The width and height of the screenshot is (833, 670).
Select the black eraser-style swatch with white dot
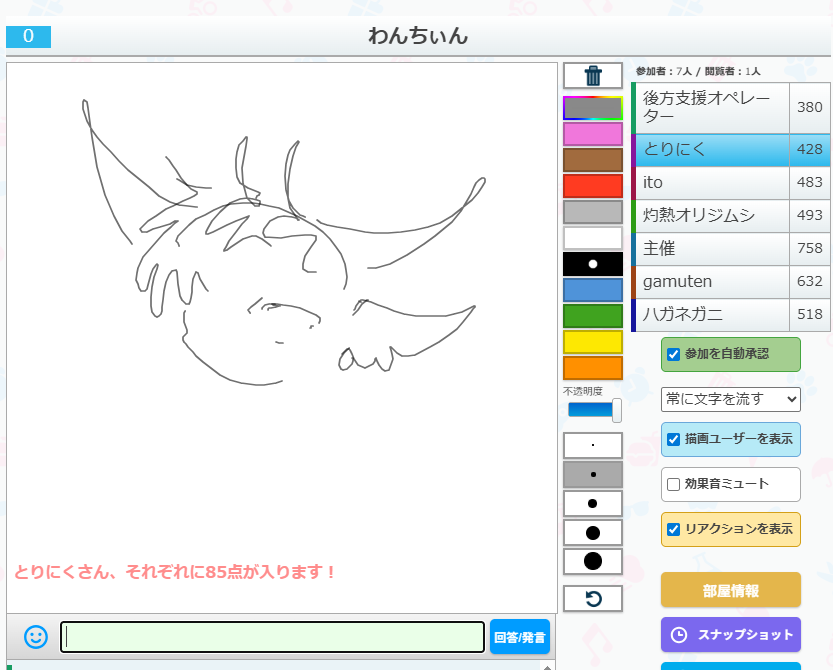point(593,264)
